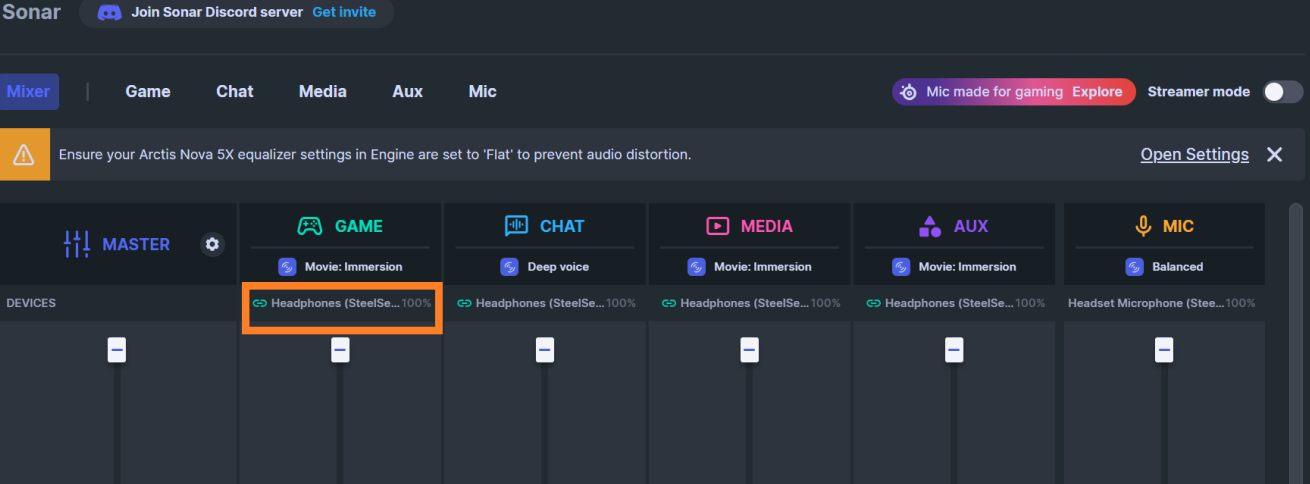This screenshot has height=484, width=1310.
Task: Click Mic made for gaming Explore banner
Action: 1014,92
